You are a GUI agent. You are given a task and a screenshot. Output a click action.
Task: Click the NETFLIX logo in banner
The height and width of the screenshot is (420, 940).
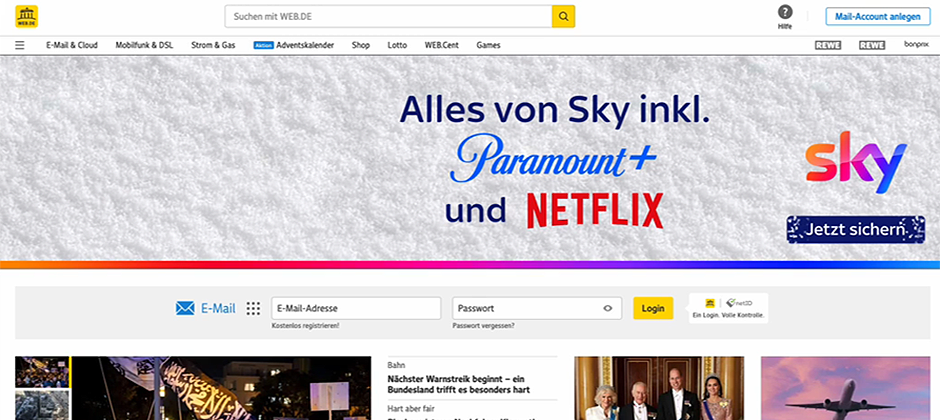point(595,211)
